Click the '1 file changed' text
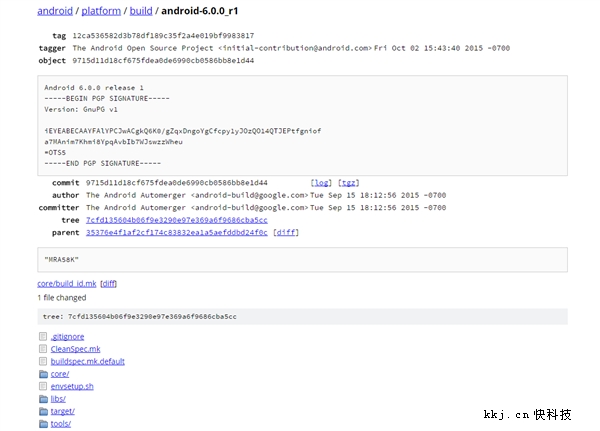The width and height of the screenshot is (600, 431). [x=62, y=297]
